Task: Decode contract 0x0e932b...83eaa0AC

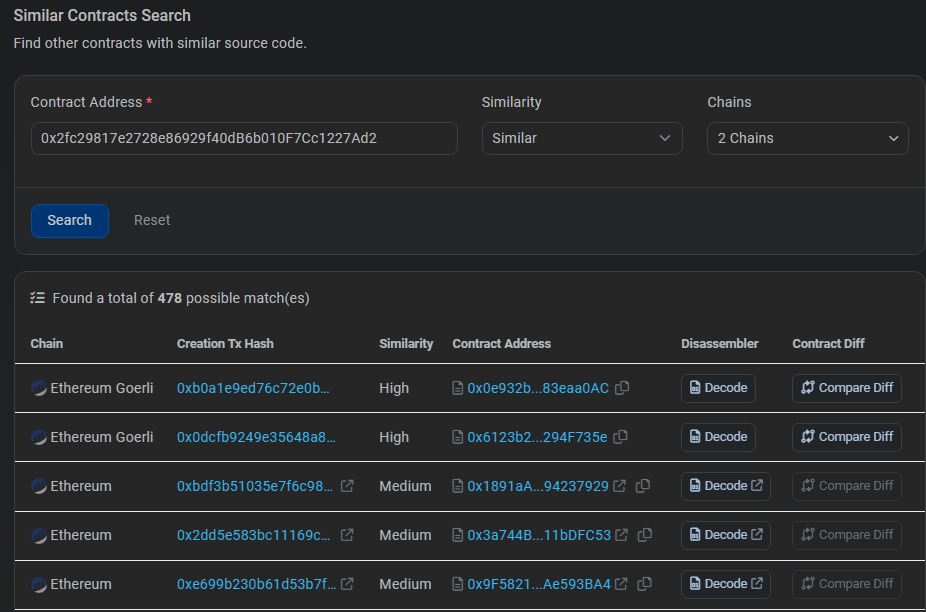Action: tap(718, 388)
